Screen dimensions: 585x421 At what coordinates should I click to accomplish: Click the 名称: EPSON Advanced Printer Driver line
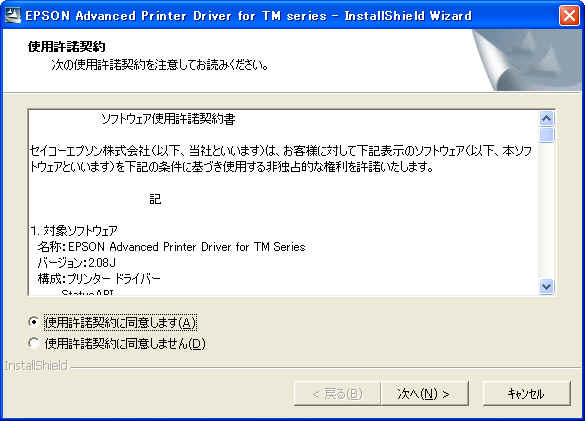tap(172, 247)
